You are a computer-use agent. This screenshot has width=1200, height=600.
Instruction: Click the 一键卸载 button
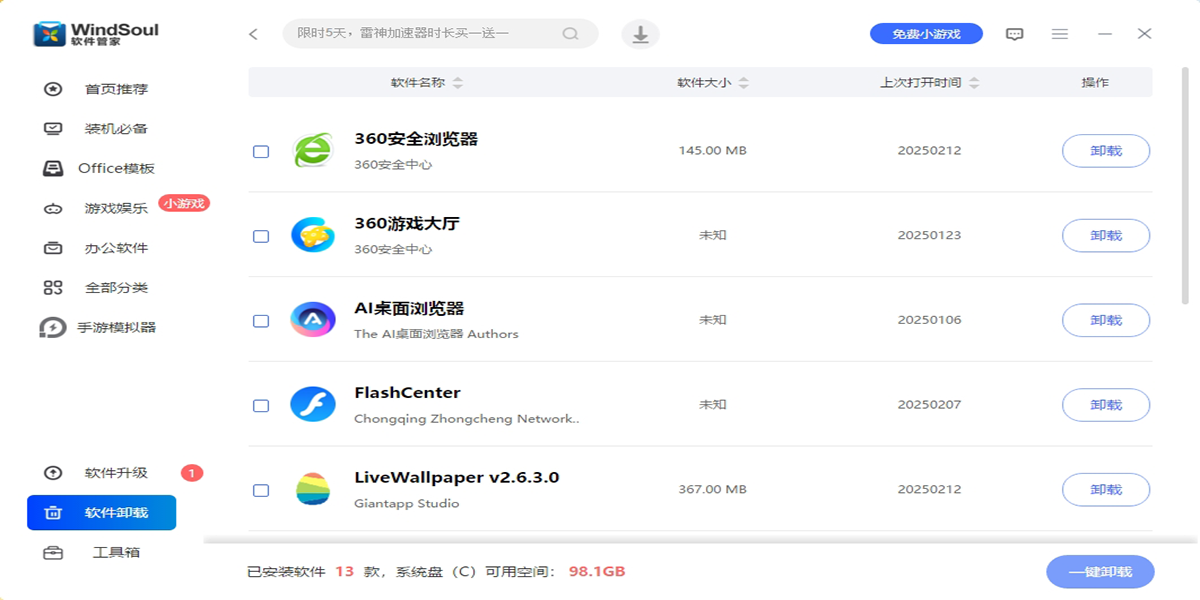click(x=1101, y=572)
